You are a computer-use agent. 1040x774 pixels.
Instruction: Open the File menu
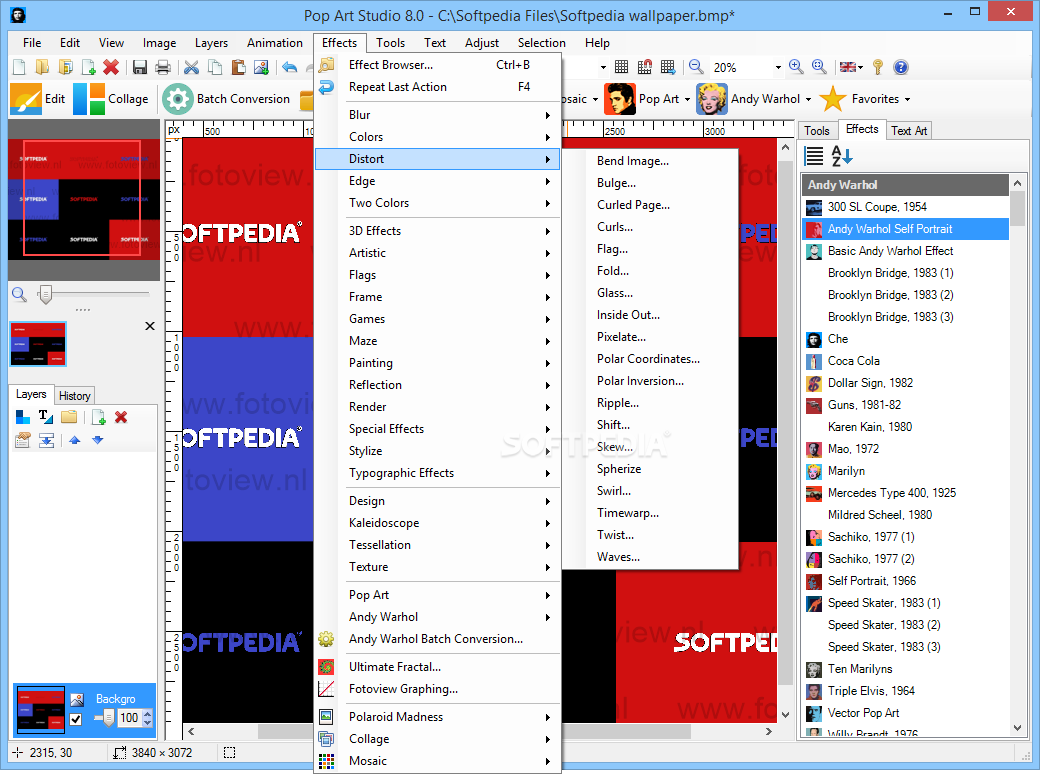click(32, 42)
